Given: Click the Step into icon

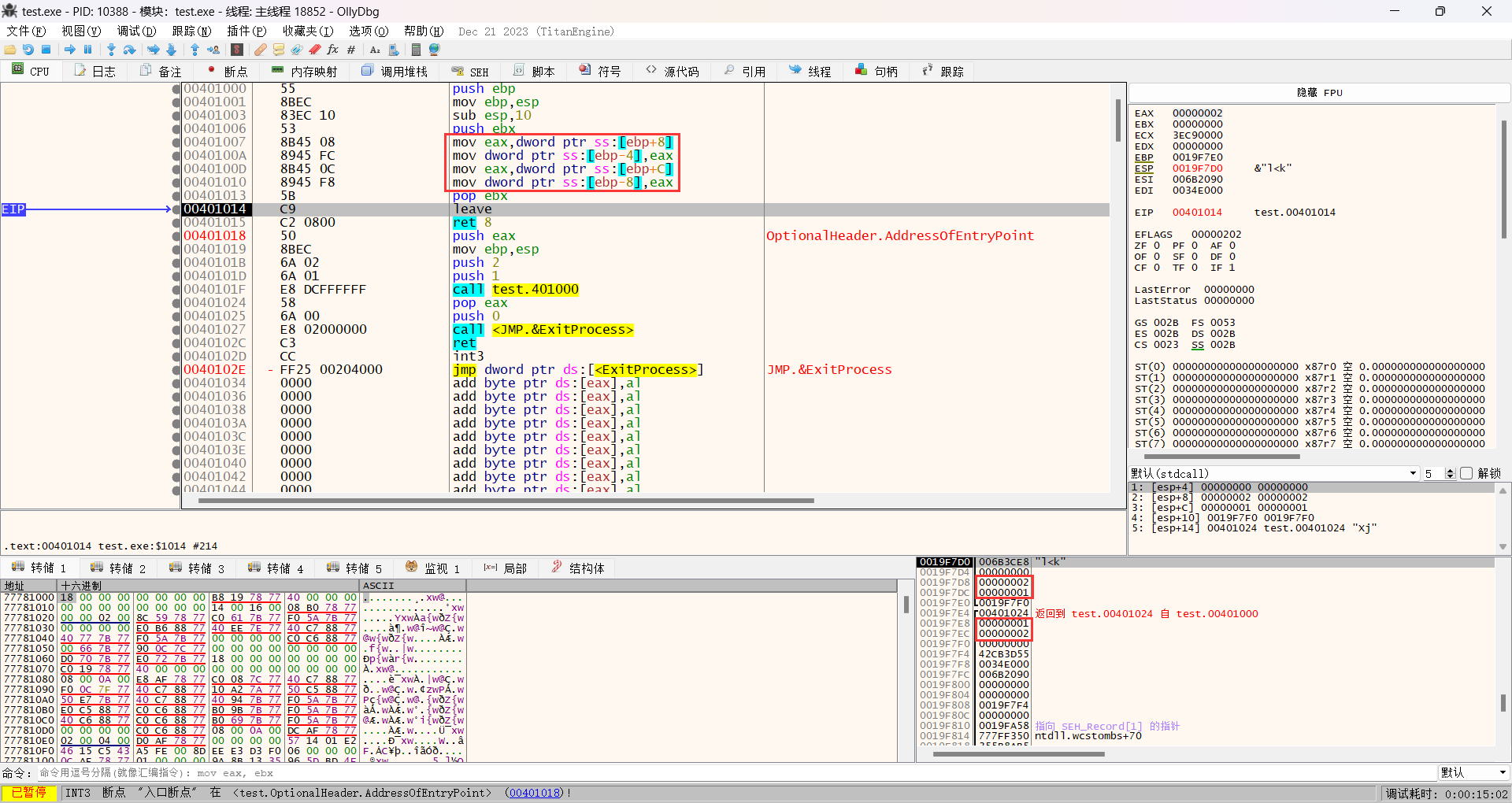Looking at the screenshot, I should point(112,50).
